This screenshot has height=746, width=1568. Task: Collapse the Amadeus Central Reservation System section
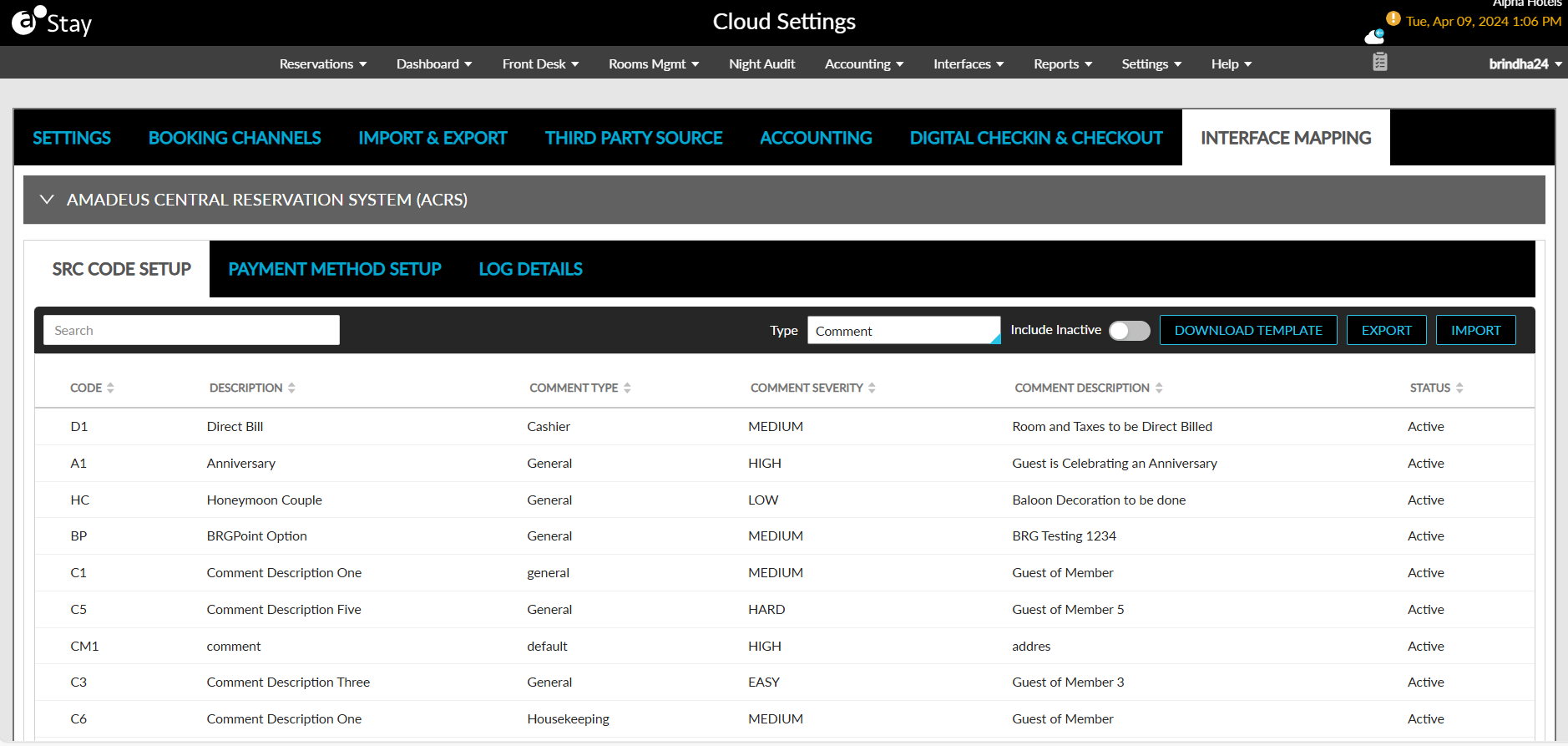tap(47, 200)
